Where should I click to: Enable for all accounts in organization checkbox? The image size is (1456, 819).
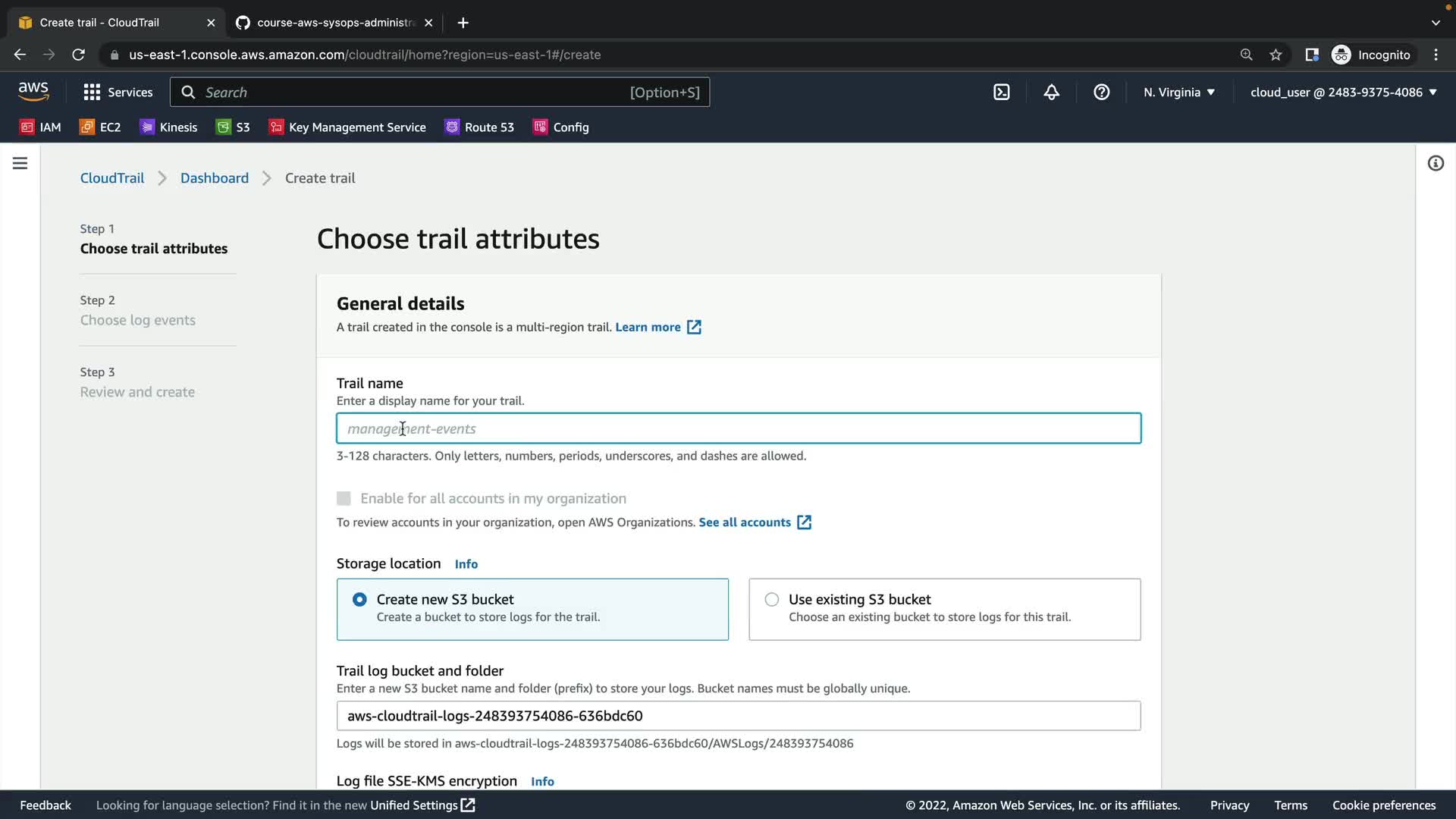coord(344,498)
